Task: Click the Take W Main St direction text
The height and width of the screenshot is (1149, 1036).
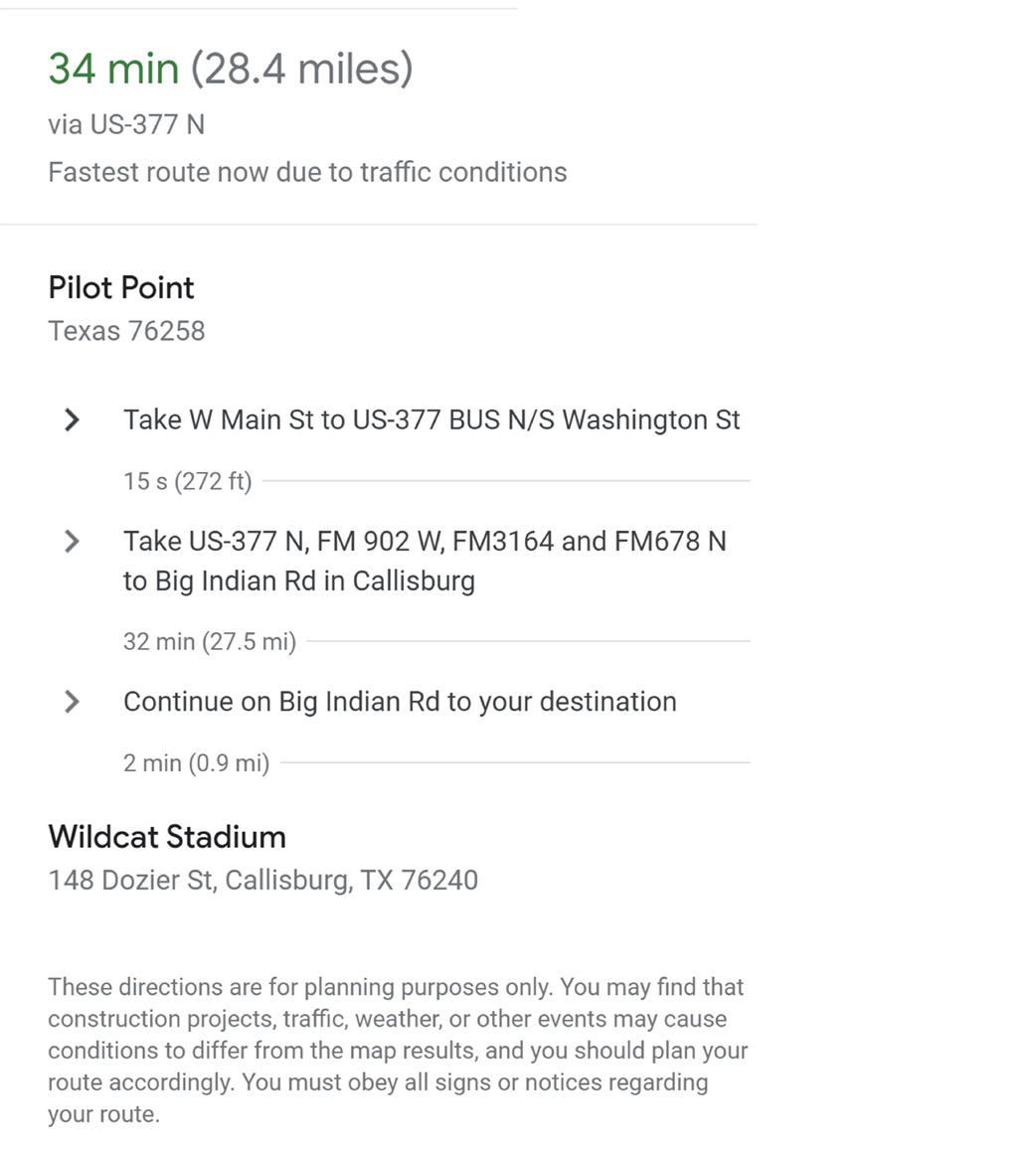Action: [x=432, y=419]
